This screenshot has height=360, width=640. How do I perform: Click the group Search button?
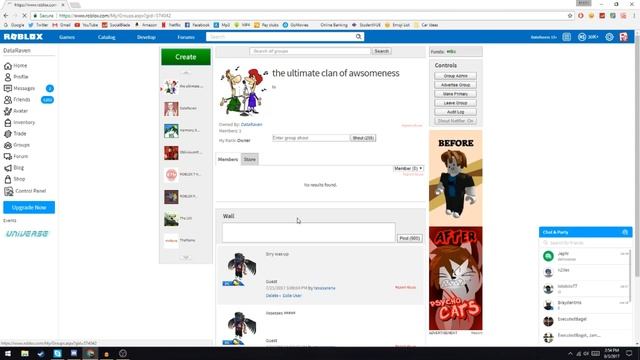382,51
